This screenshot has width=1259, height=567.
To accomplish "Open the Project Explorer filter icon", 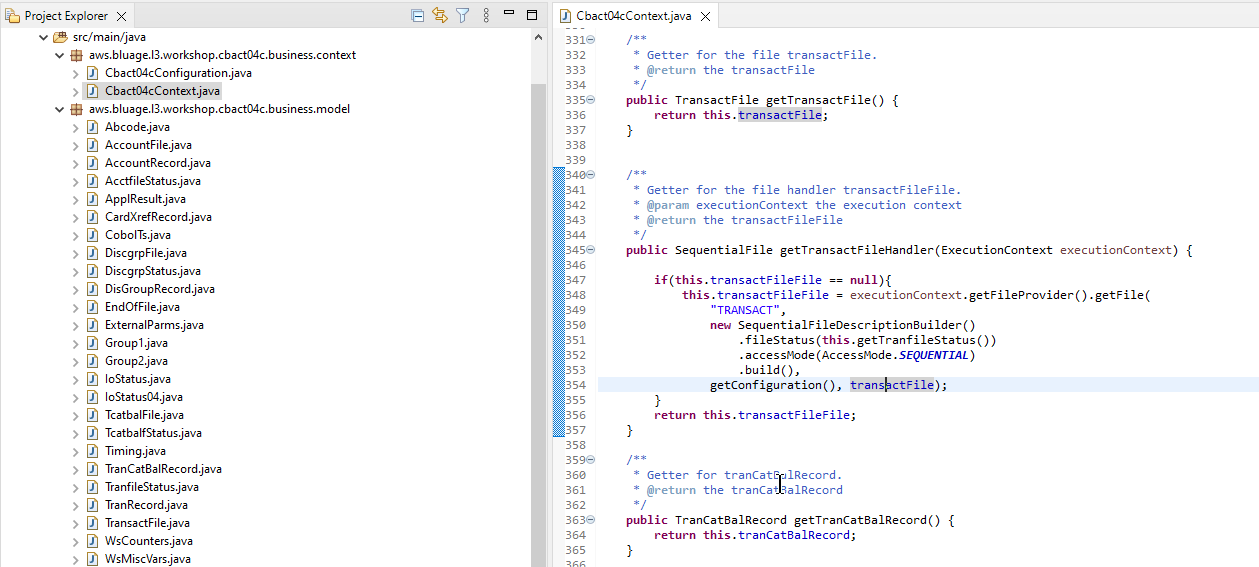I will pyautogui.click(x=462, y=15).
